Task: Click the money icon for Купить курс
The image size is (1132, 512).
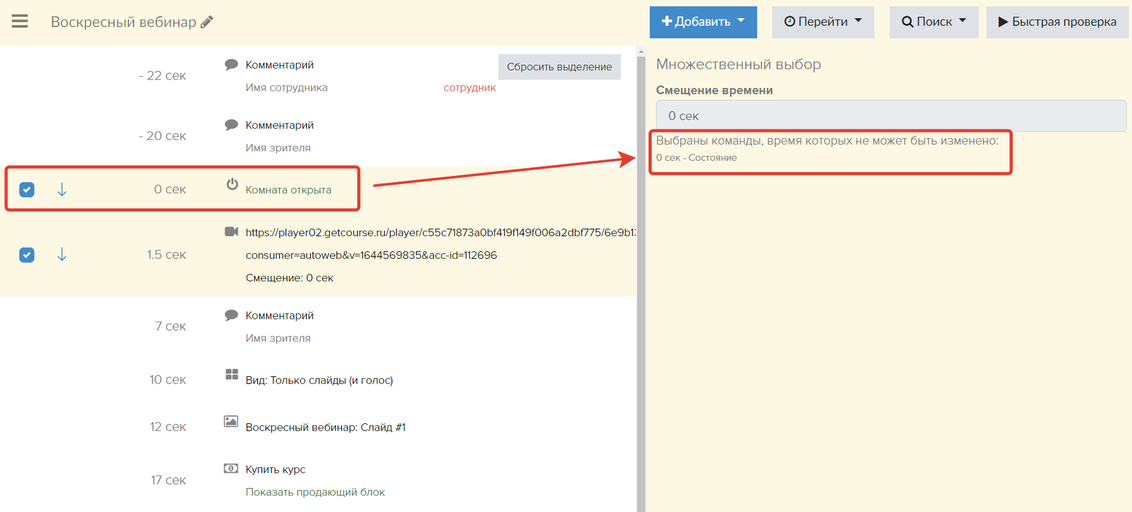Action: pyautogui.click(x=231, y=468)
